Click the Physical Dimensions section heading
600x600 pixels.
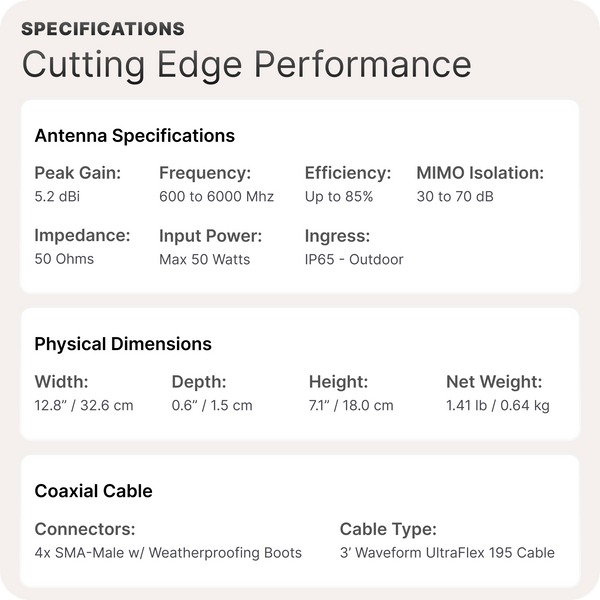[x=123, y=344]
